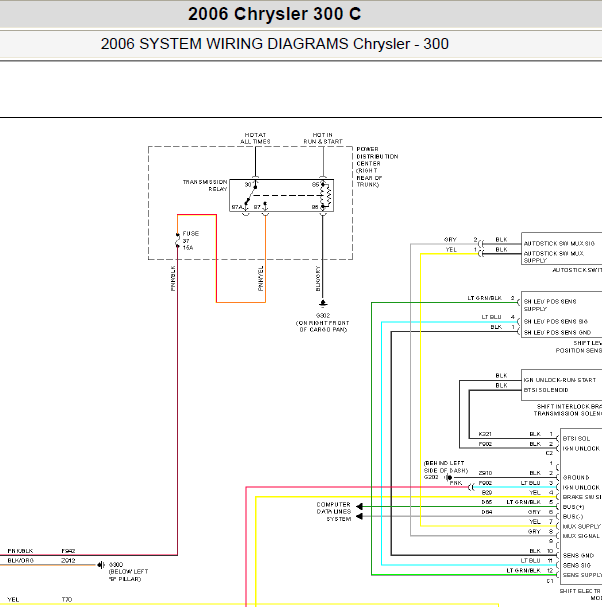Click the "SENS SUPPLY" pin label
602x607 pixels.
pos(582,575)
